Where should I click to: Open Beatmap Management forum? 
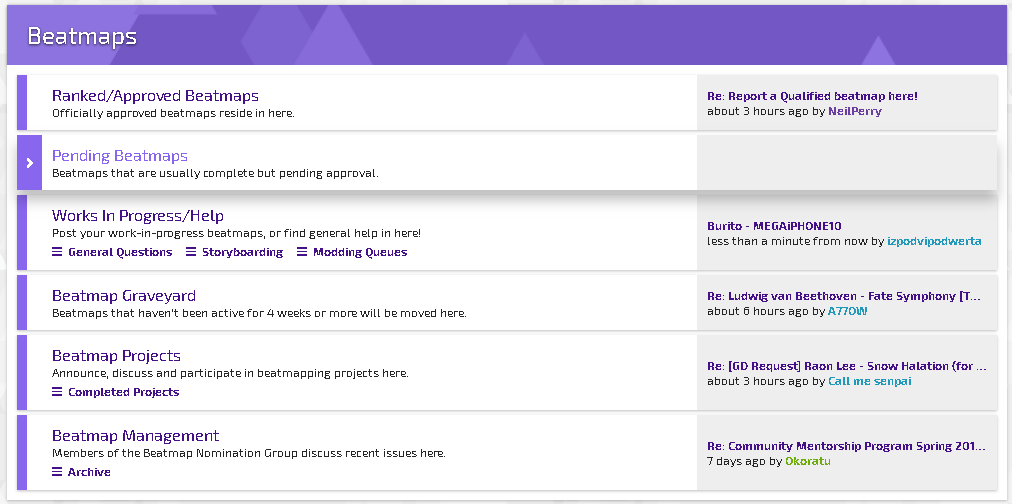(x=136, y=436)
